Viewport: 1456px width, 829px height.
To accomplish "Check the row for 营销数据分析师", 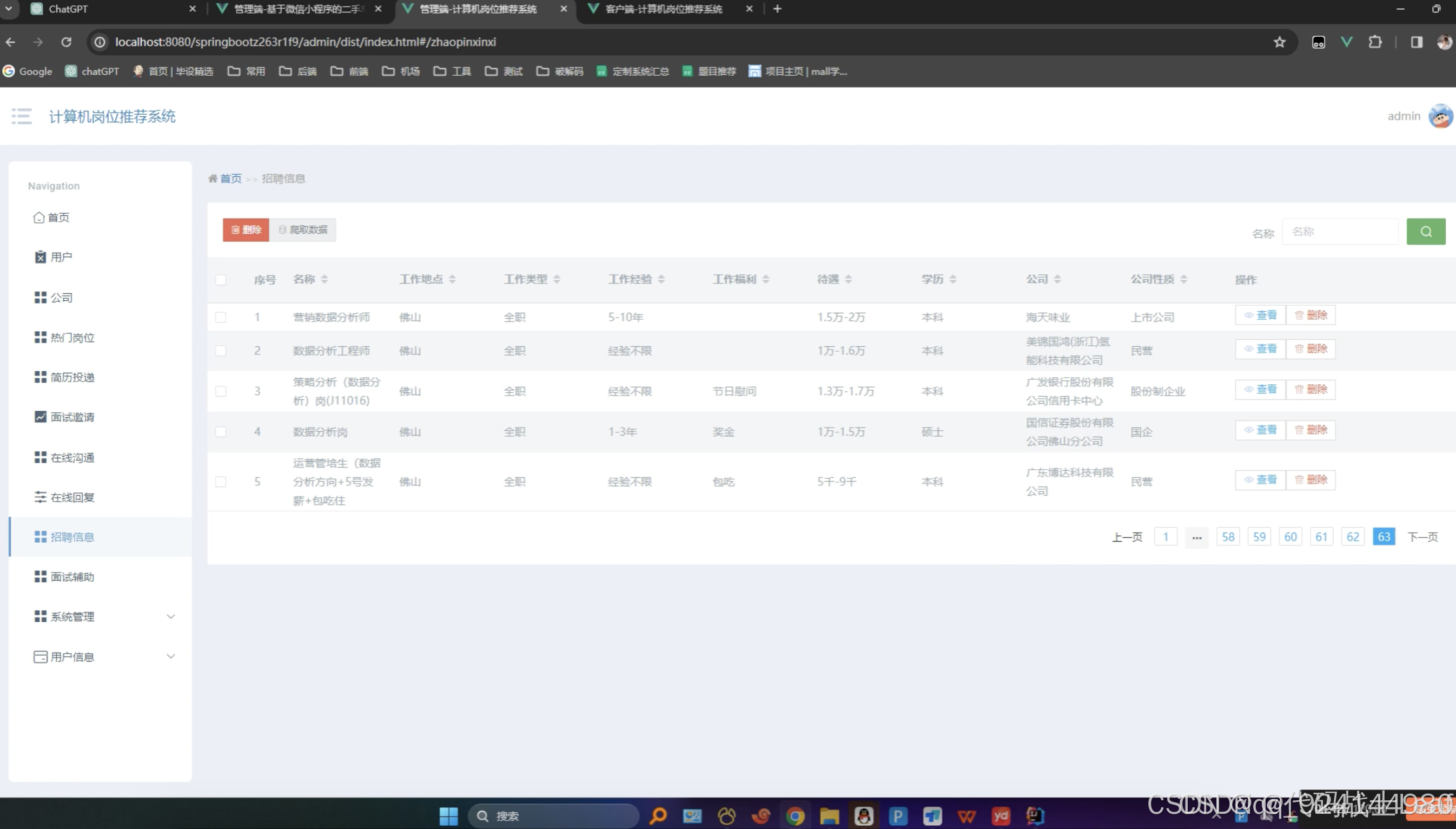I will click(x=221, y=317).
